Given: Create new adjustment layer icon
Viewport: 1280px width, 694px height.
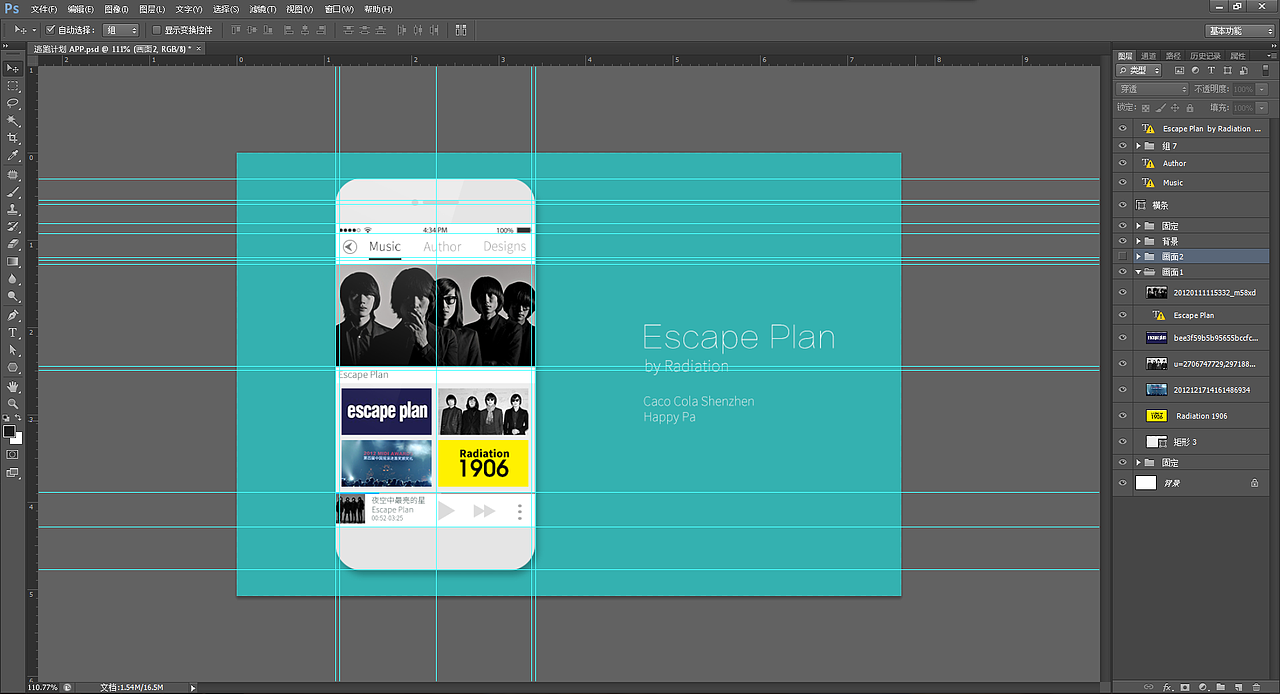Looking at the screenshot, I should 1203,687.
